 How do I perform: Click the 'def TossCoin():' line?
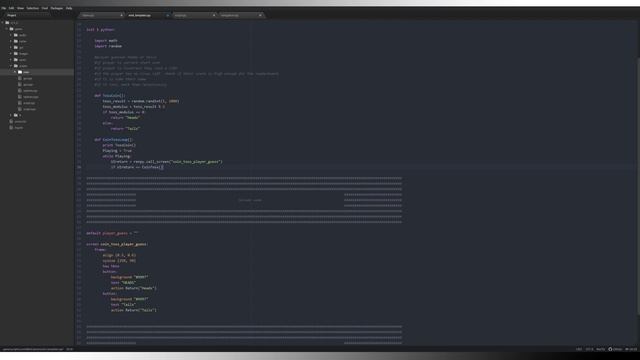(110, 96)
